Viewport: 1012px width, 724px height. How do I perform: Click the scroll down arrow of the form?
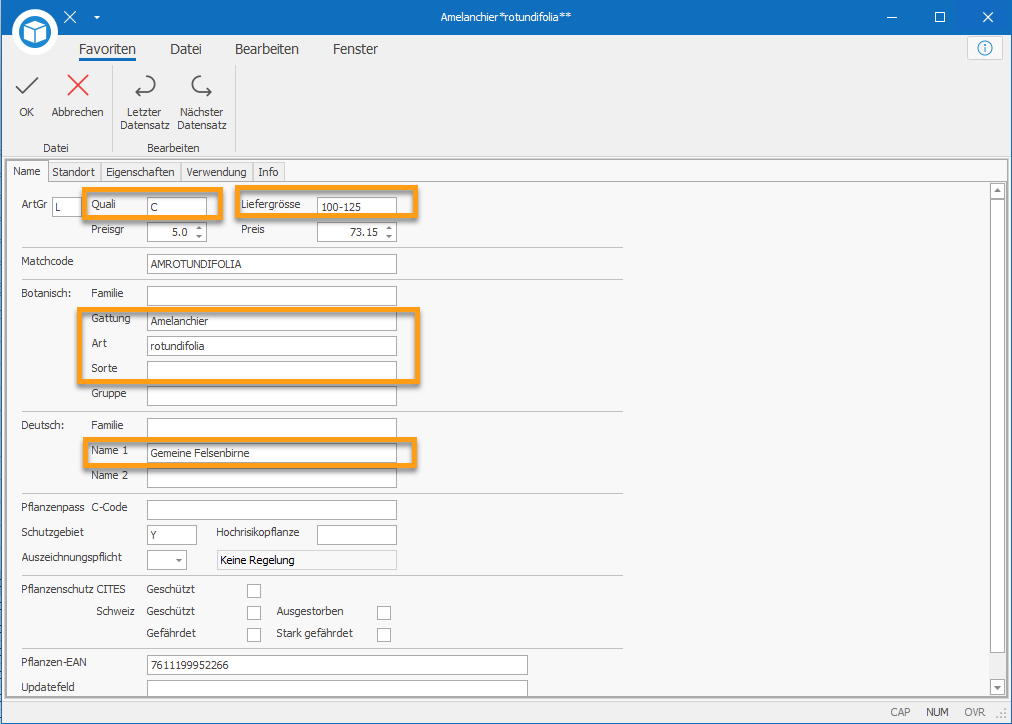(x=997, y=687)
